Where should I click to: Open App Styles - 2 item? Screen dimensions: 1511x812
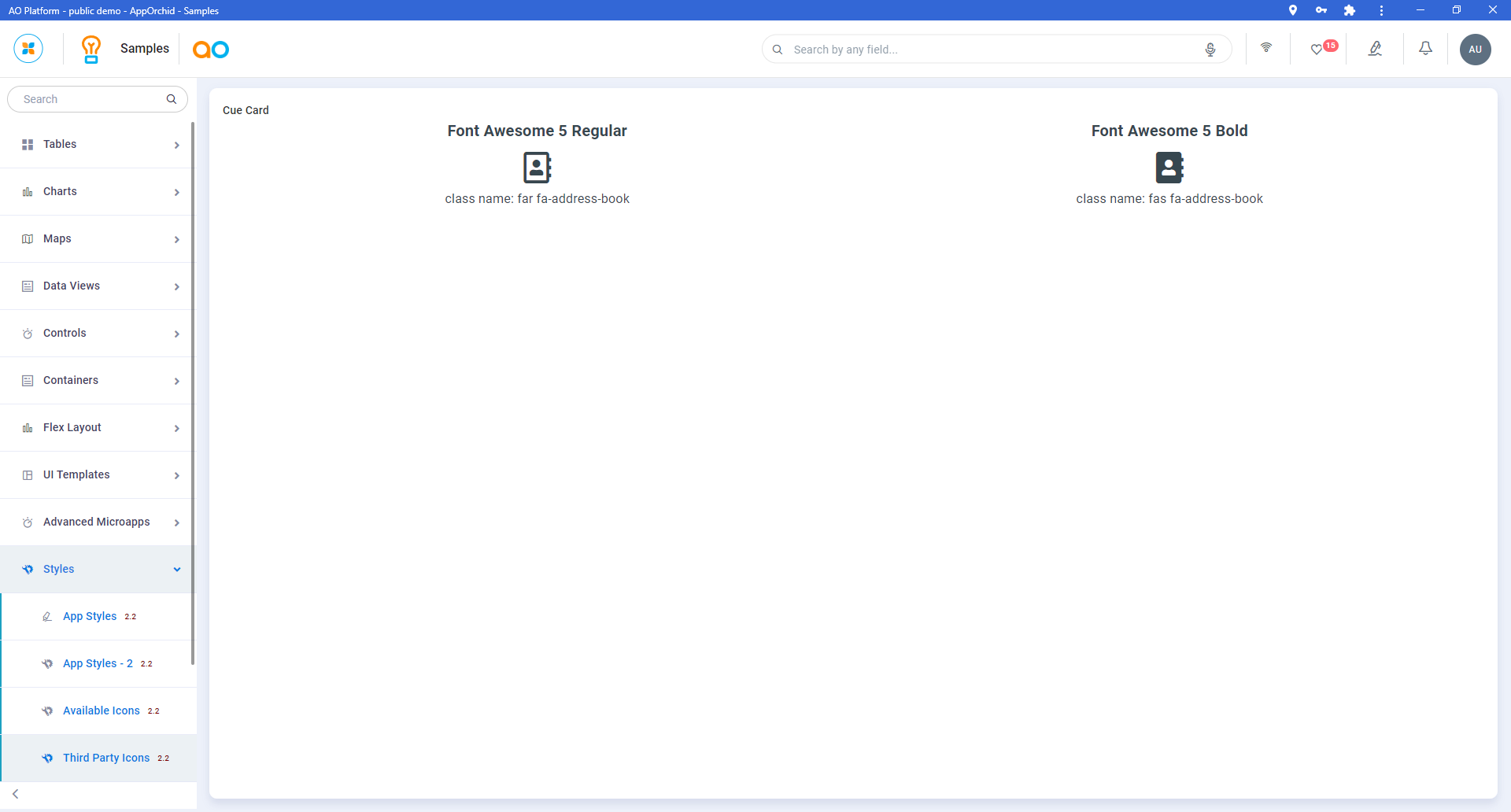(x=98, y=664)
